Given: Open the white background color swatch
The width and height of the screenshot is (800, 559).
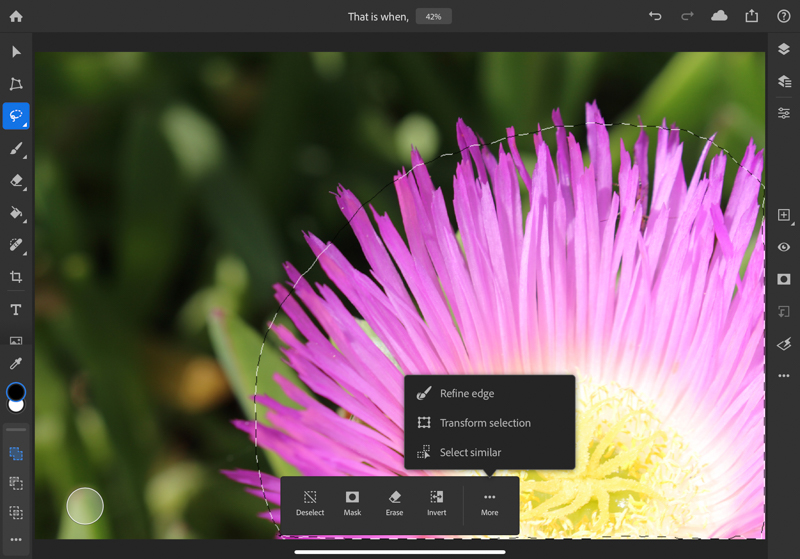Looking at the screenshot, I should 16,407.
